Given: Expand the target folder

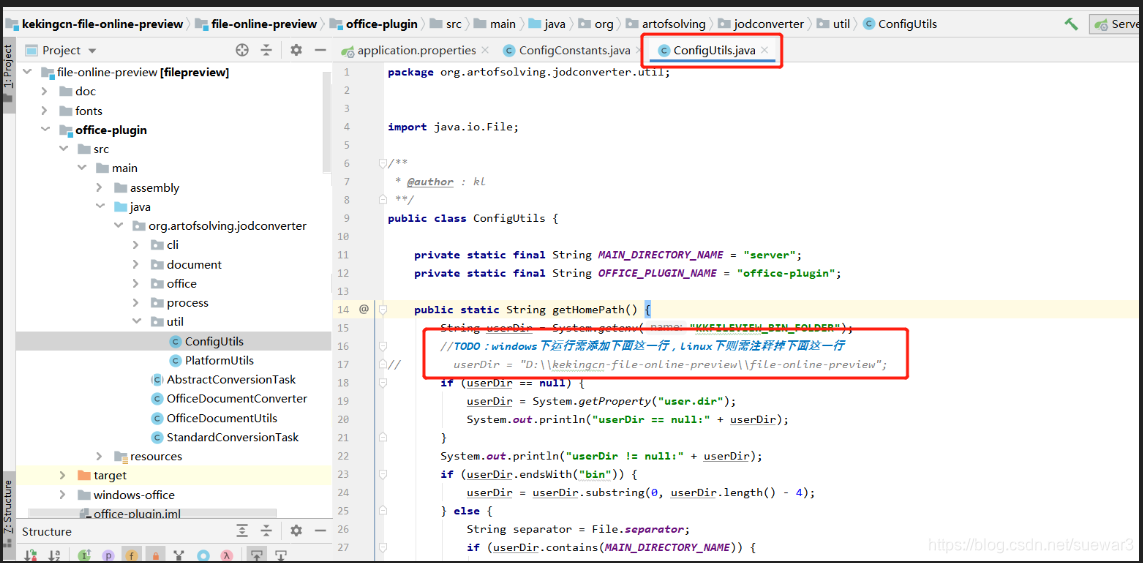Looking at the screenshot, I should point(63,475).
